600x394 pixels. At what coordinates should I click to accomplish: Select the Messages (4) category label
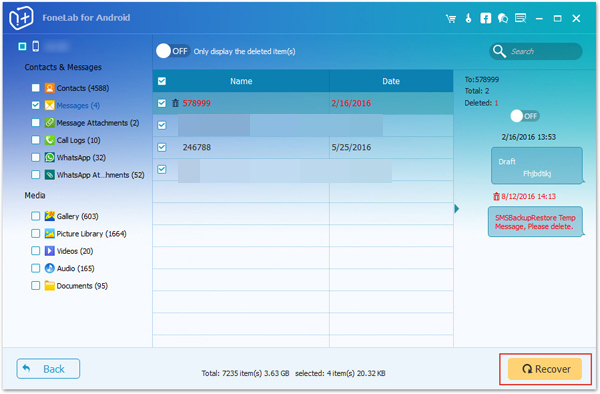tap(78, 106)
